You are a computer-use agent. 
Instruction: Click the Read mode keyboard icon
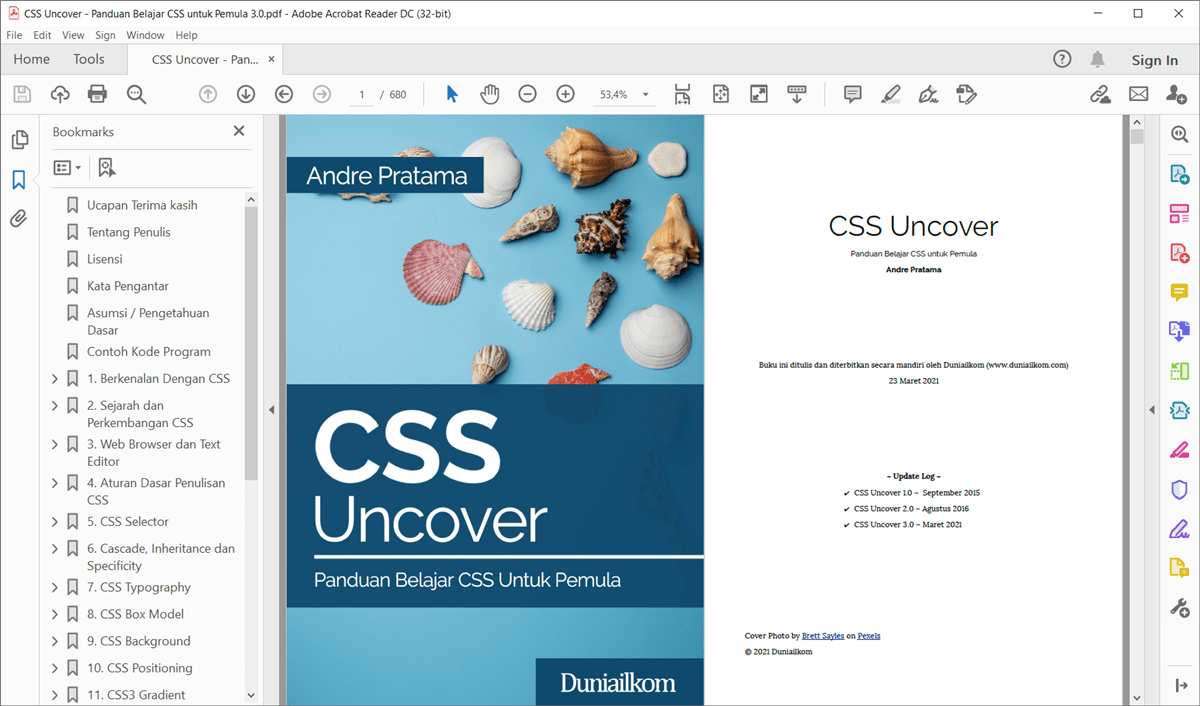[797, 94]
